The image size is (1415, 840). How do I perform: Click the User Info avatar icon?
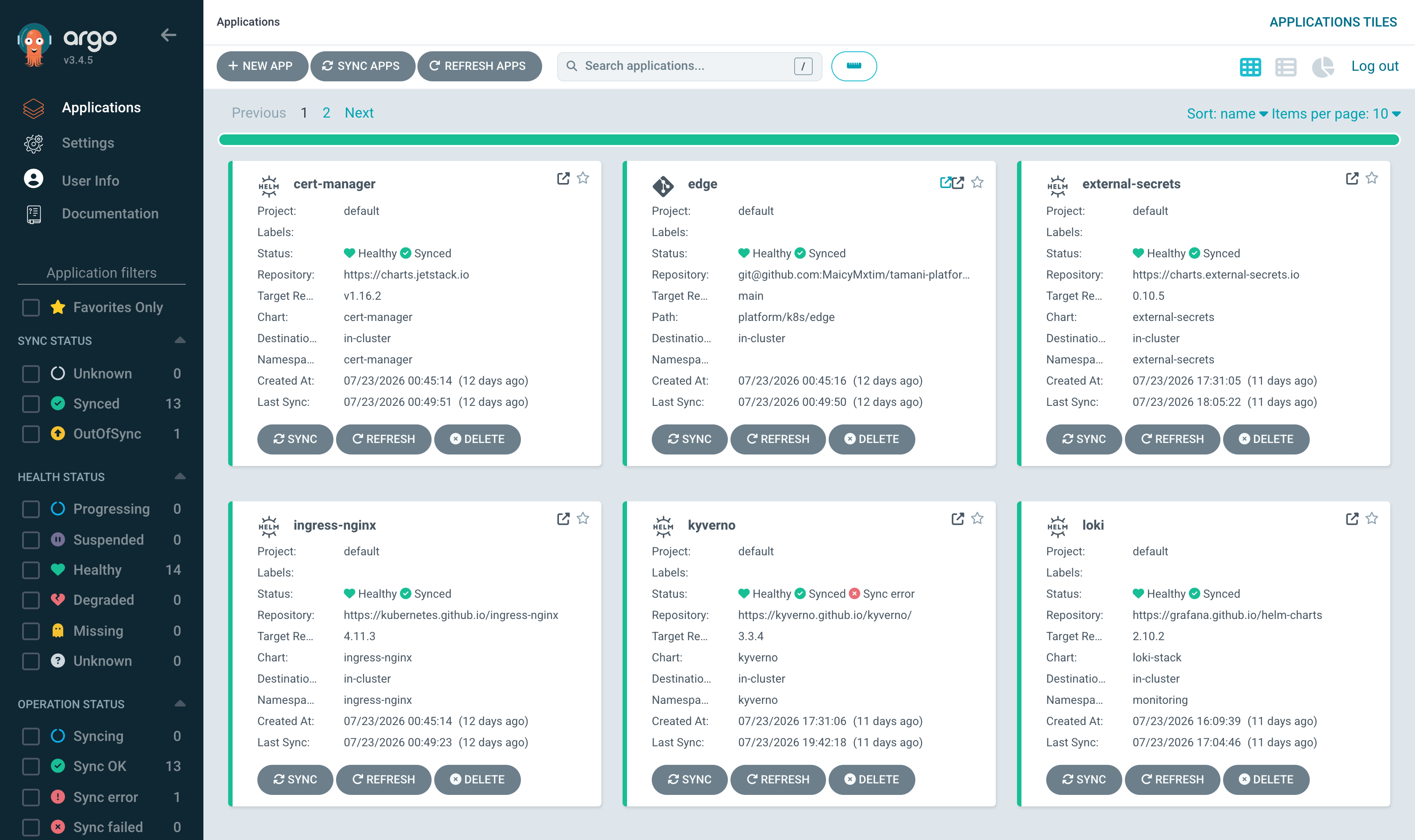click(x=34, y=179)
